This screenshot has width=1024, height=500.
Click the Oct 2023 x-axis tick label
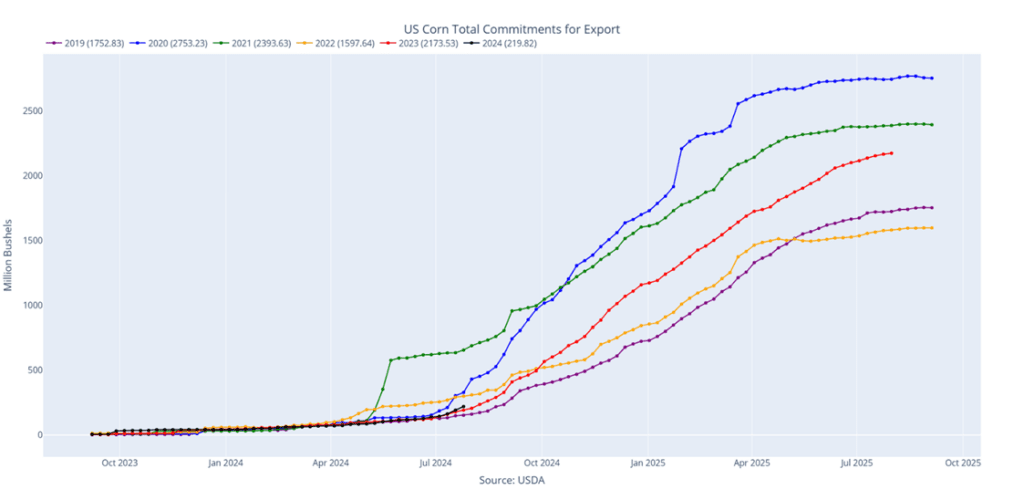(120, 463)
